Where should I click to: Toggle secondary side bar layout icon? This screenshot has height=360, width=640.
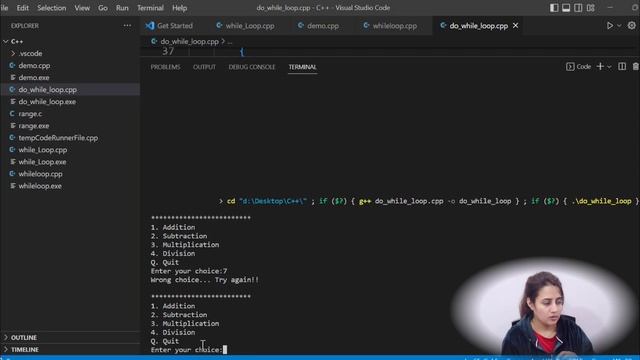(x=578, y=8)
